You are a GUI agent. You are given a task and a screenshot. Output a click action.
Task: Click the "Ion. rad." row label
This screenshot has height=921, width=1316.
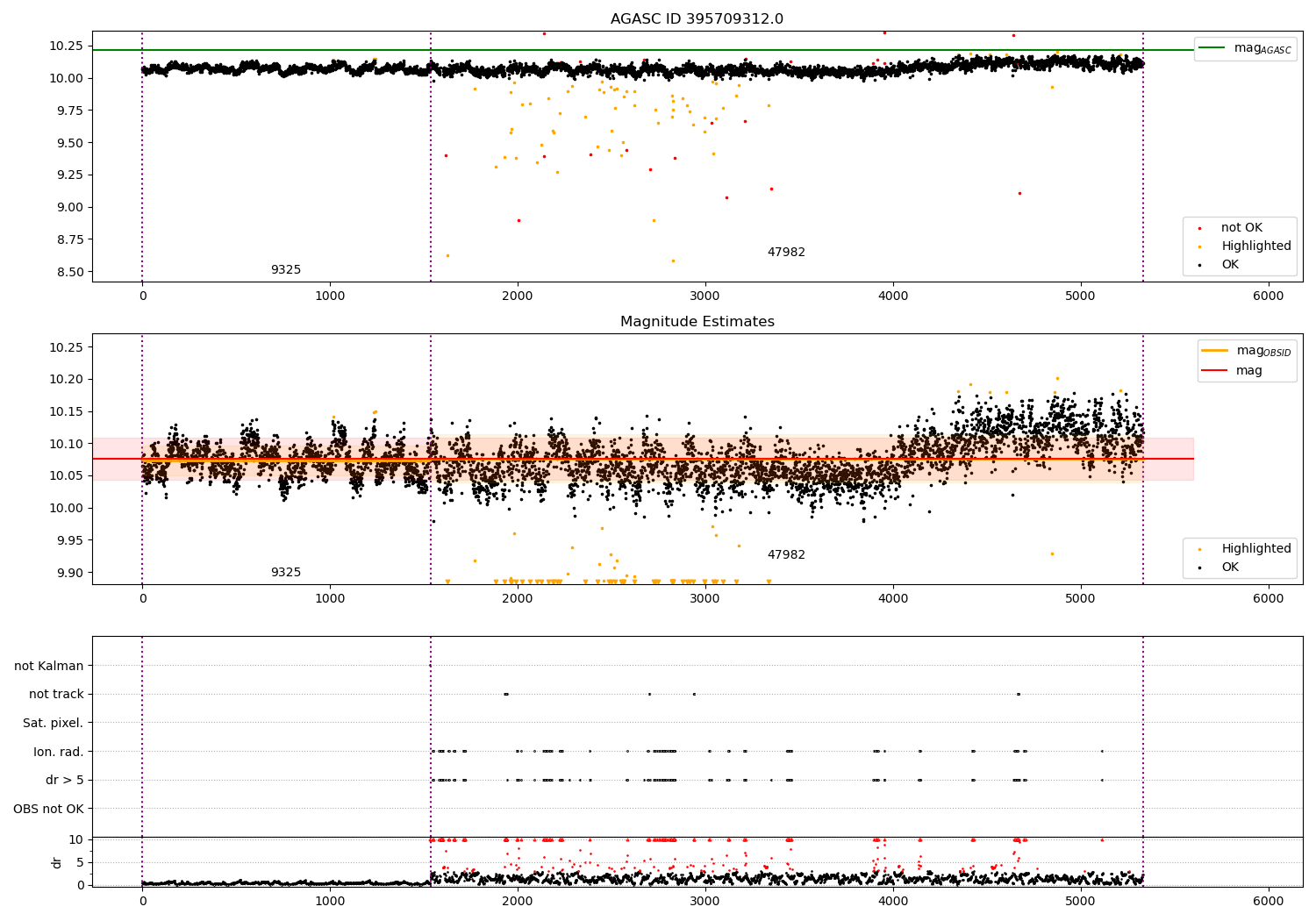click(59, 752)
